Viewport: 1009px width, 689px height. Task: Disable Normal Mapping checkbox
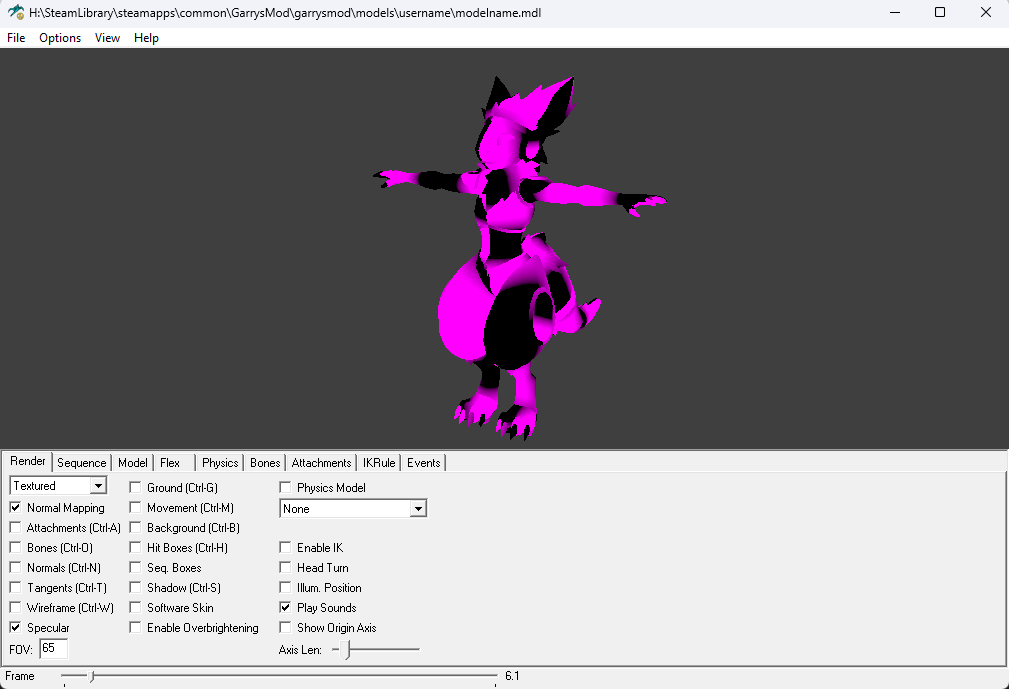(x=15, y=508)
